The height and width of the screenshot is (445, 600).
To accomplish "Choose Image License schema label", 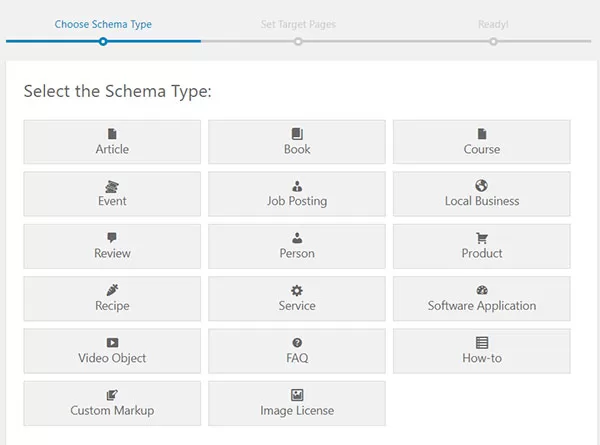I will tap(297, 411).
